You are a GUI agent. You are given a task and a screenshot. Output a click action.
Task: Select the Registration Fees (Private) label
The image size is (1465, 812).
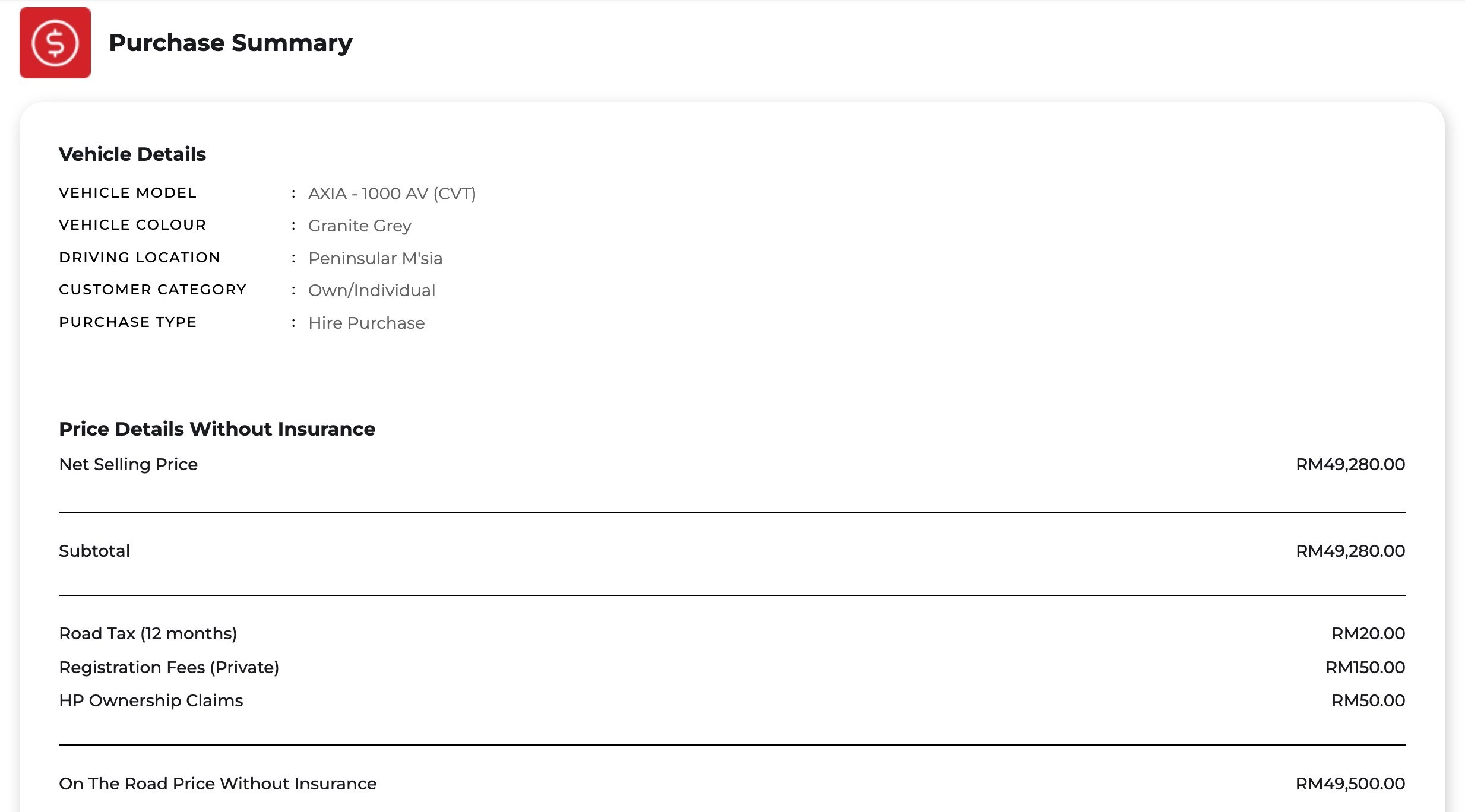coord(169,667)
